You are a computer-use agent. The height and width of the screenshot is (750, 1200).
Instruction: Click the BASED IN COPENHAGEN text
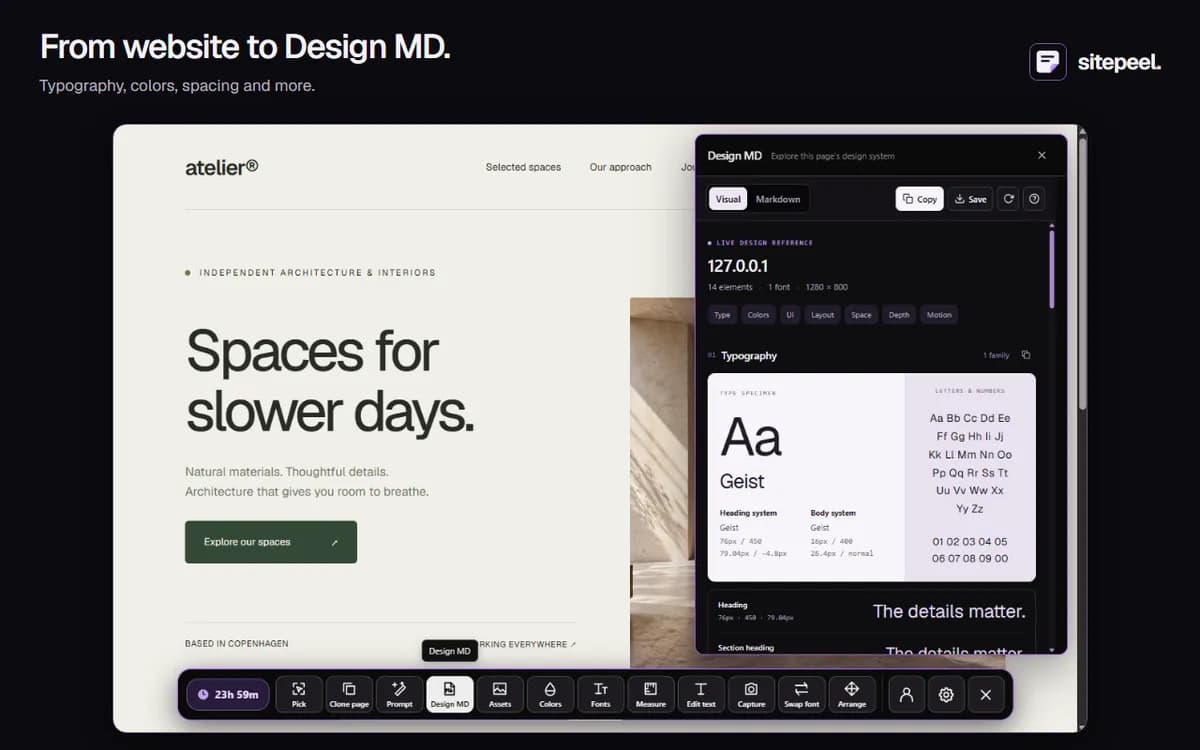pyautogui.click(x=236, y=644)
